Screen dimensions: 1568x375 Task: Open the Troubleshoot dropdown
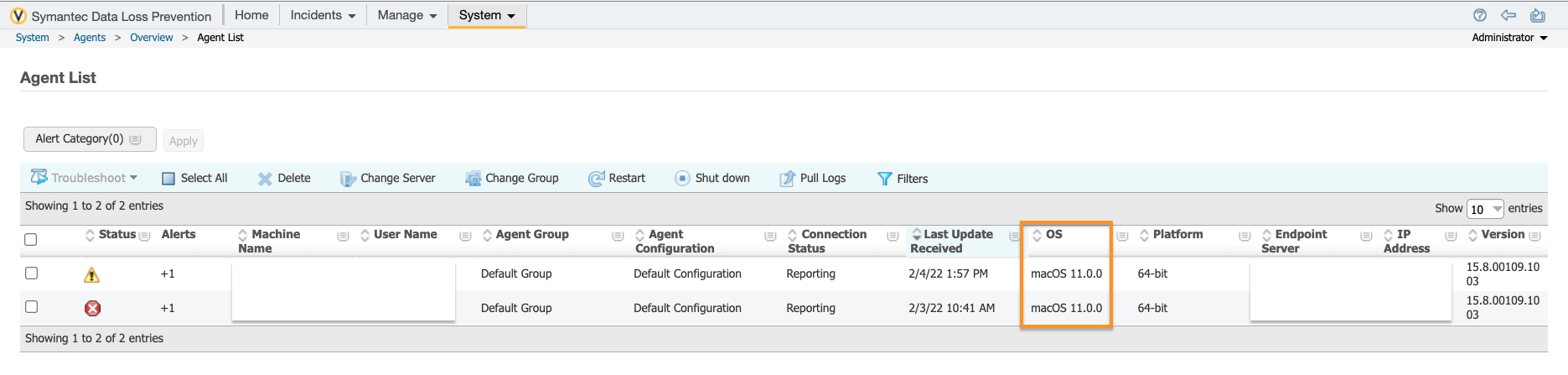[84, 178]
